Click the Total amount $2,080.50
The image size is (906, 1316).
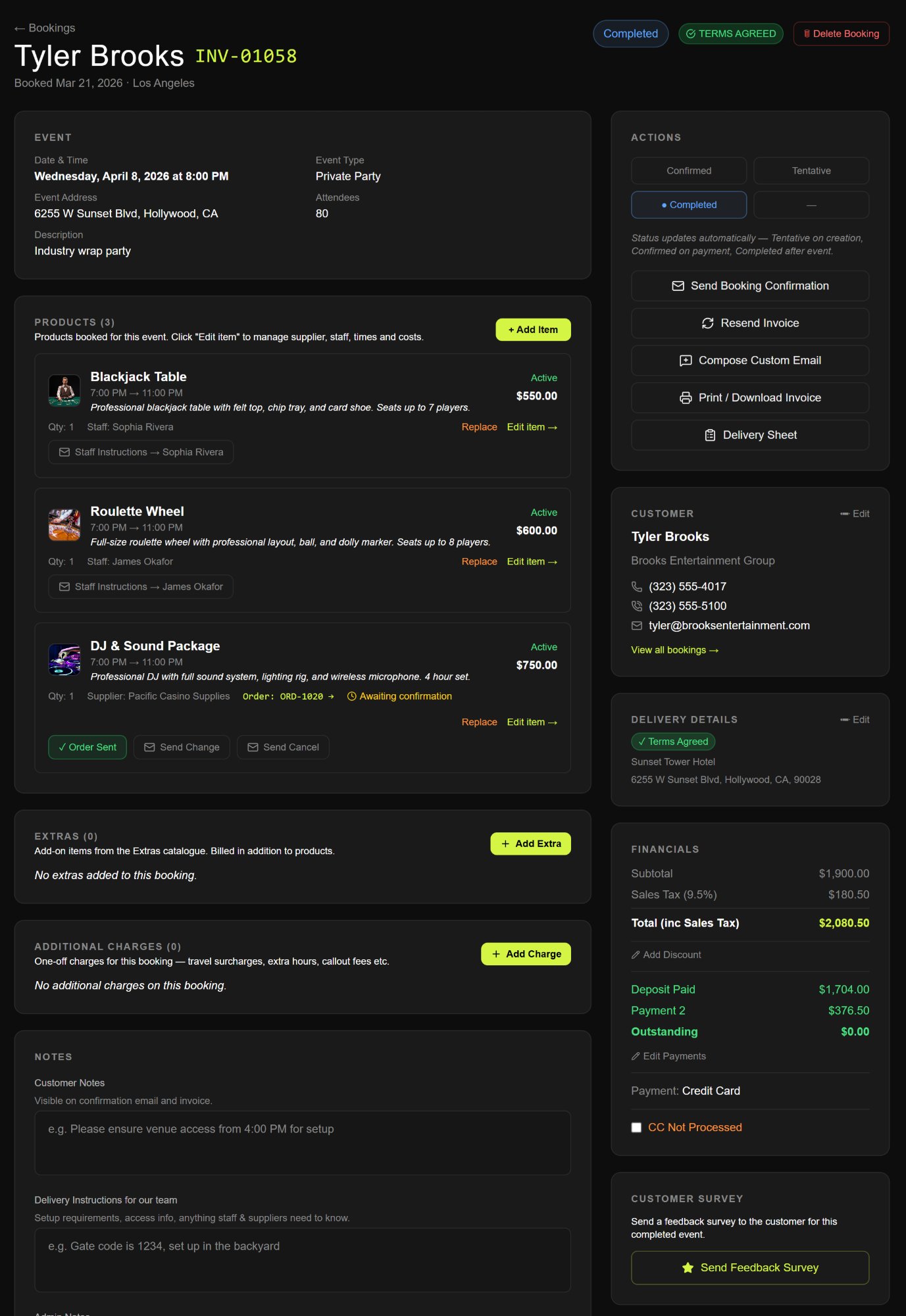844,923
